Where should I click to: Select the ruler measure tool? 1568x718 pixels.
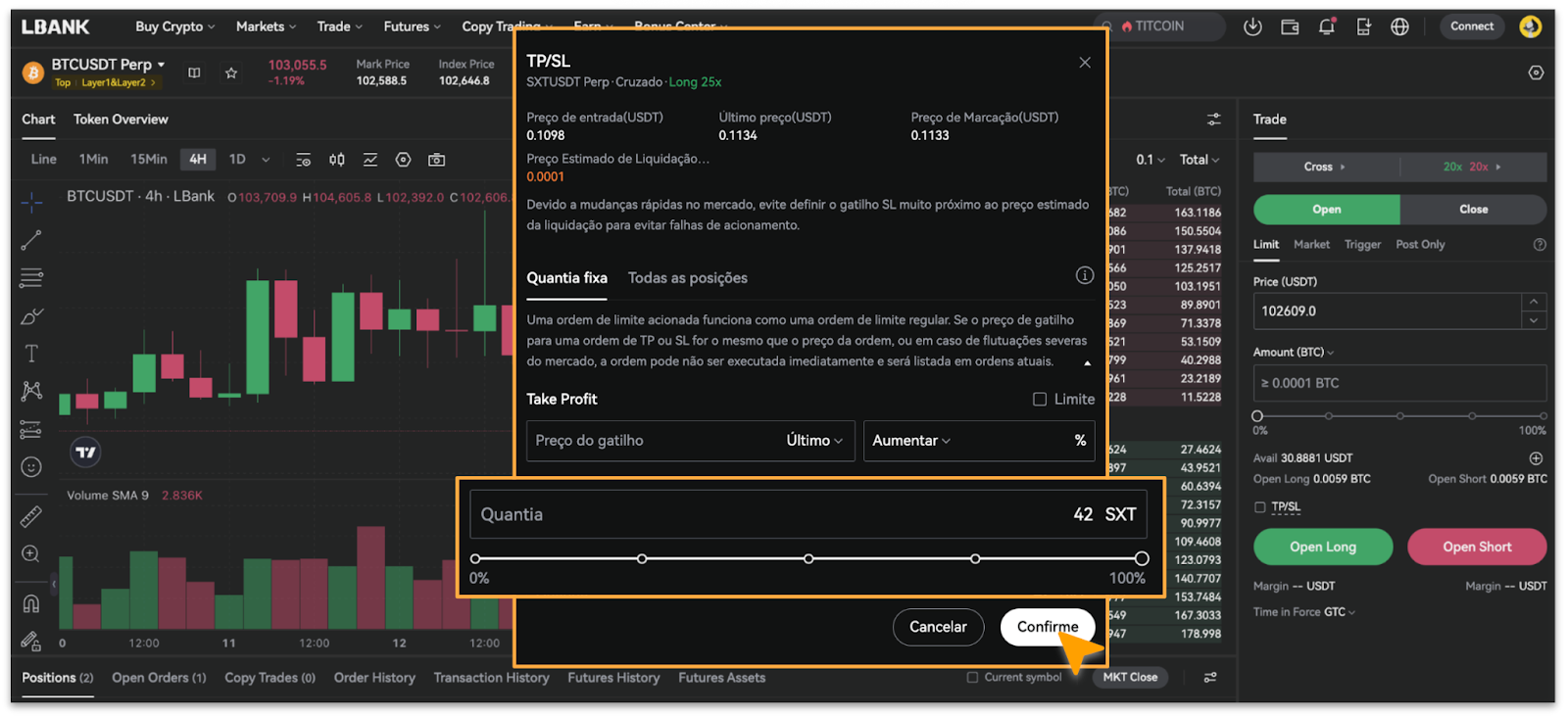pyautogui.click(x=31, y=515)
